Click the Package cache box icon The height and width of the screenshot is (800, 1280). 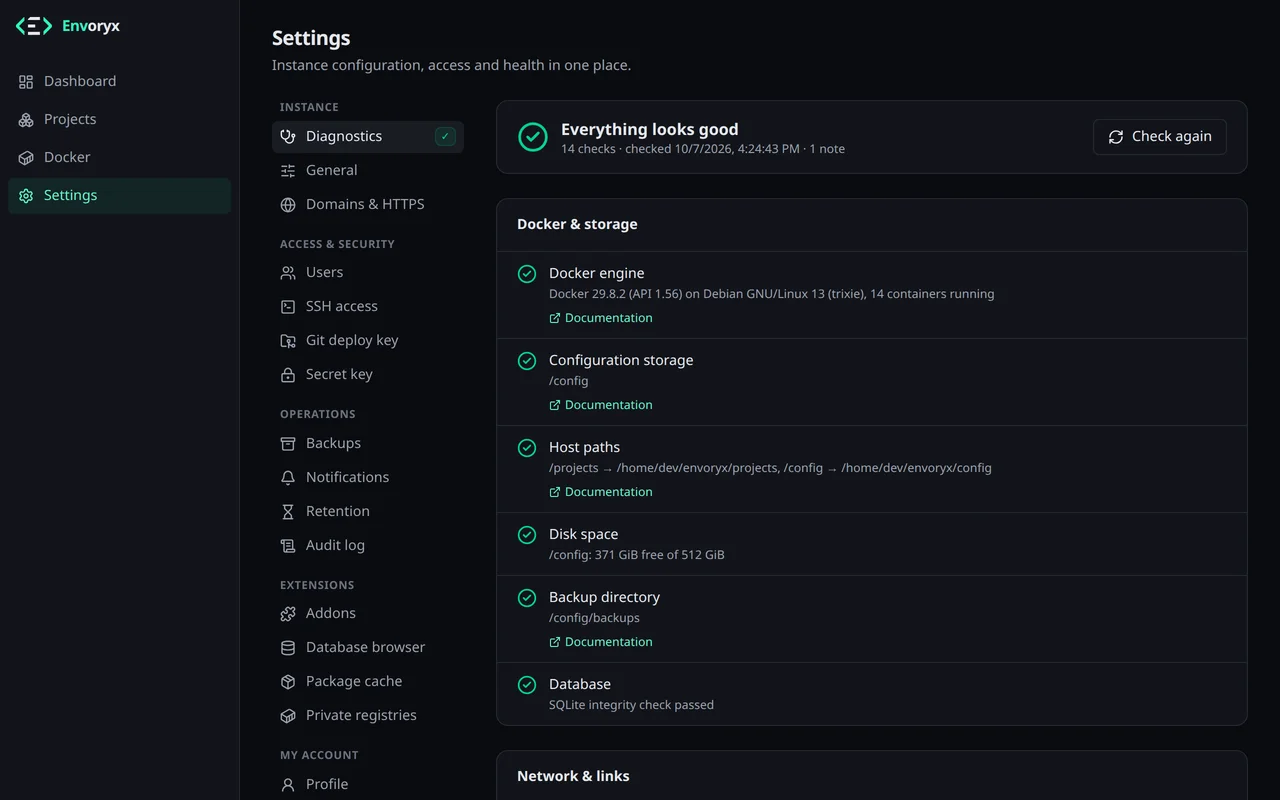pos(288,682)
